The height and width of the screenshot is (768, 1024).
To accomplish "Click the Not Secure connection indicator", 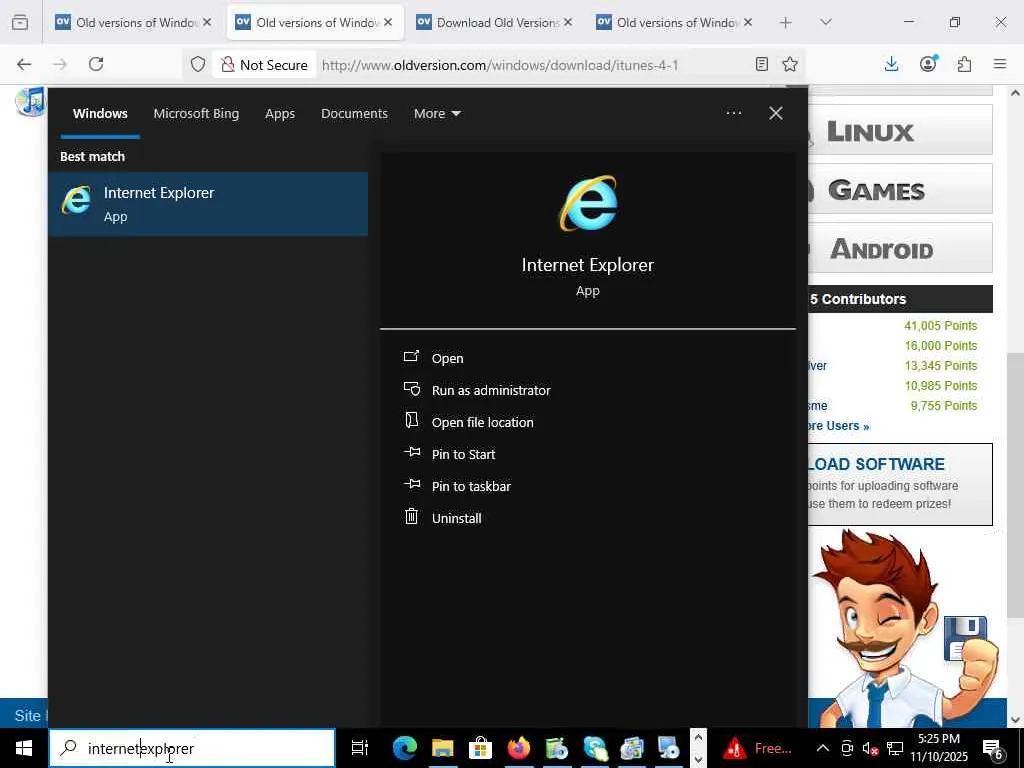I will 264,65.
